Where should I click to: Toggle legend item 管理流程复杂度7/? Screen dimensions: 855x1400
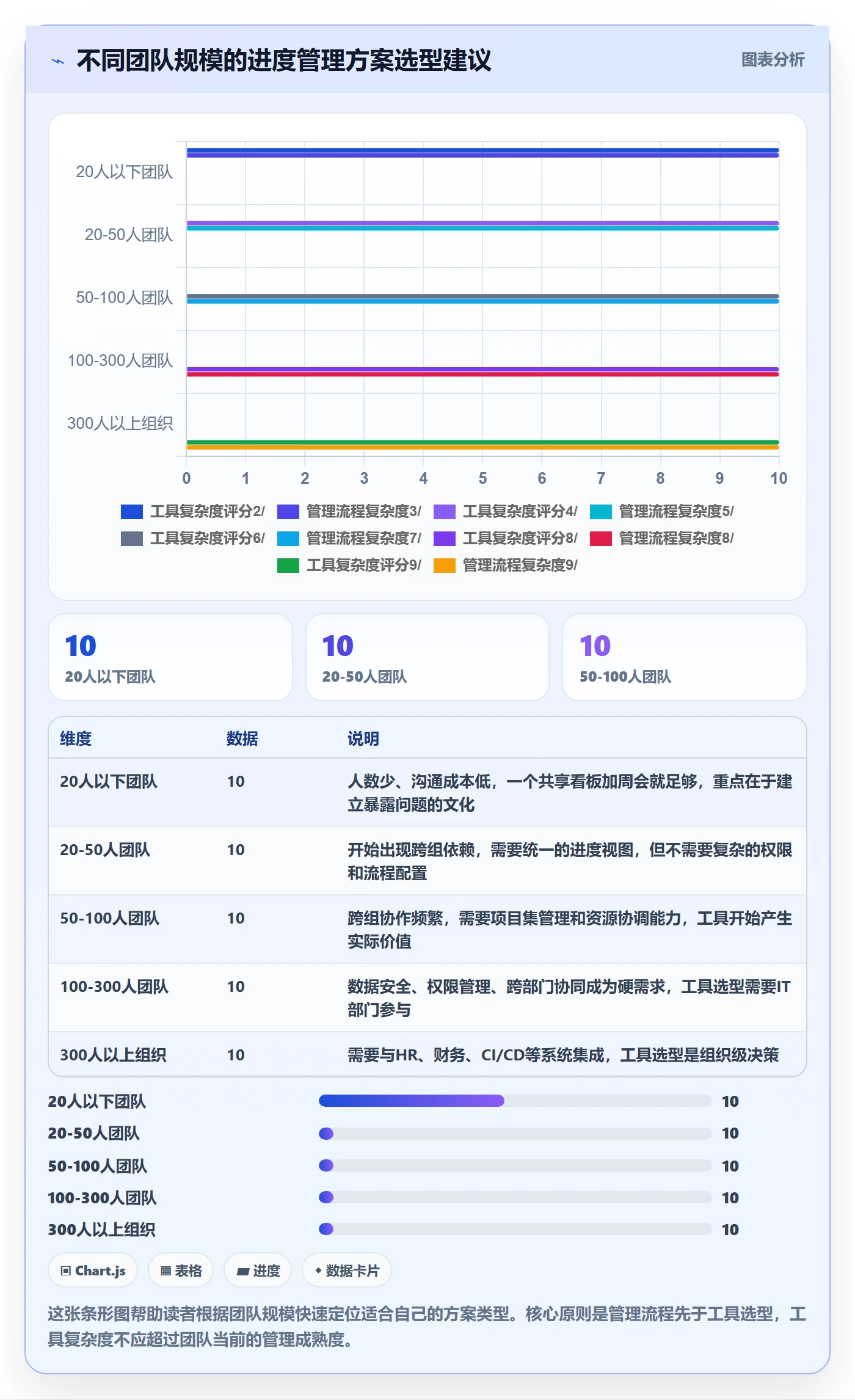point(349,539)
